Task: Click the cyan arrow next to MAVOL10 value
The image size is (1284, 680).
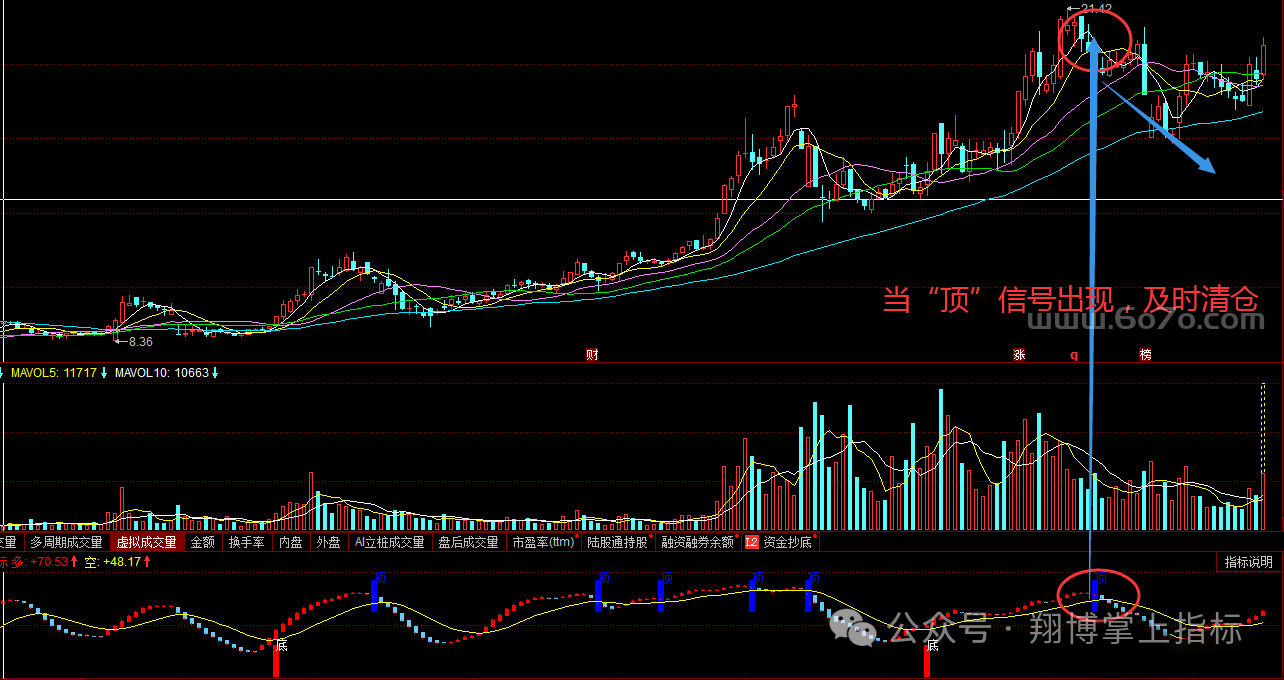Action: 215,373
